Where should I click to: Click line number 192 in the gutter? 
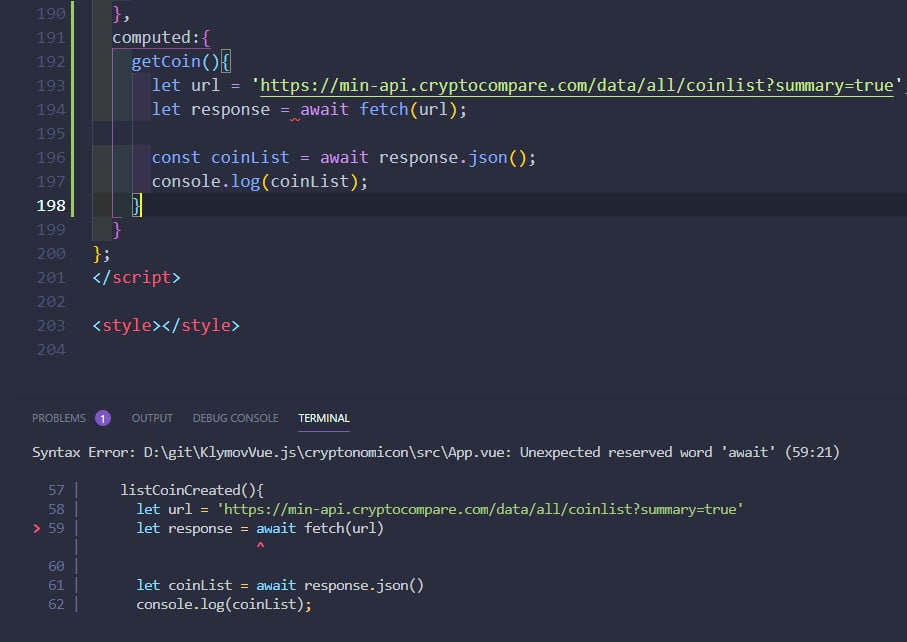51,61
